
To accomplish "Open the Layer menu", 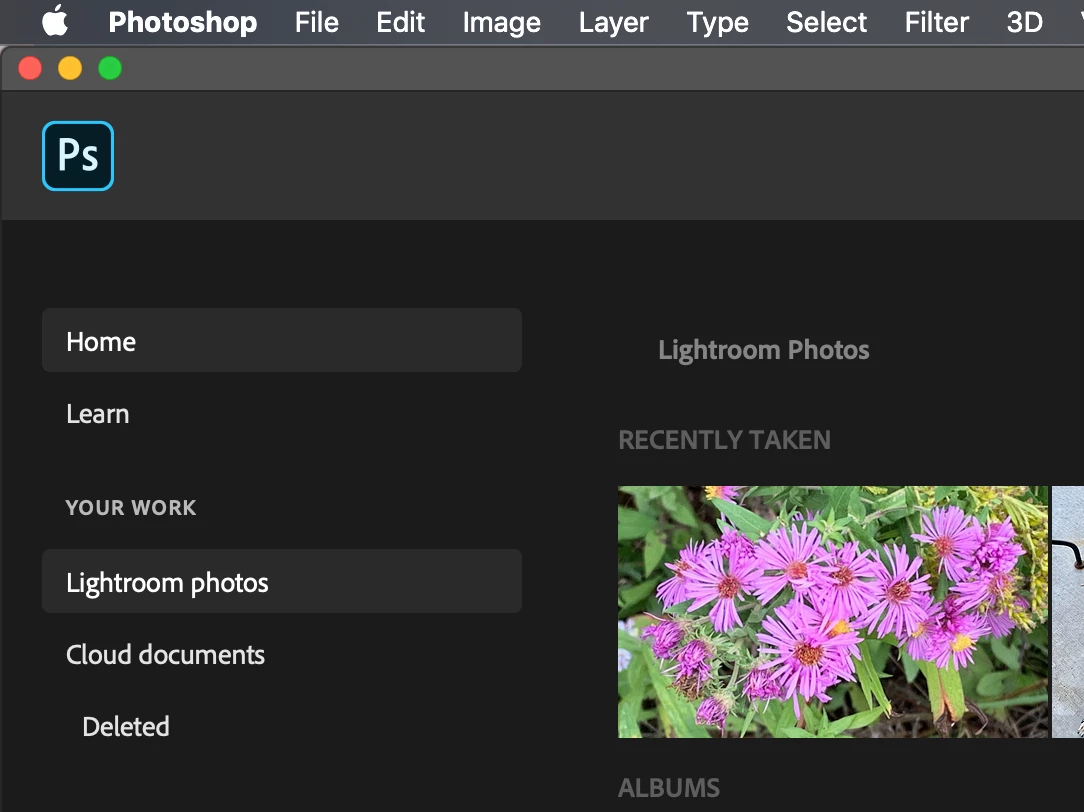I will point(613,23).
